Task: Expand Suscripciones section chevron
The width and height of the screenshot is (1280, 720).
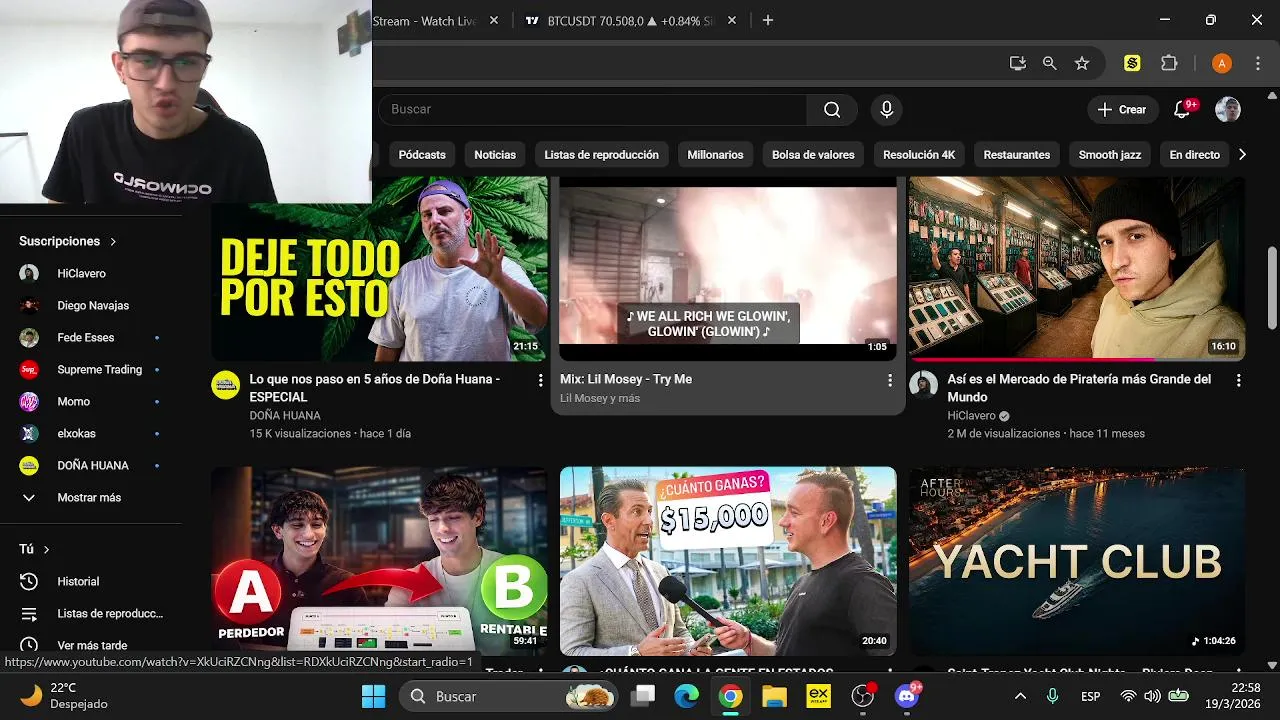Action: tap(113, 241)
